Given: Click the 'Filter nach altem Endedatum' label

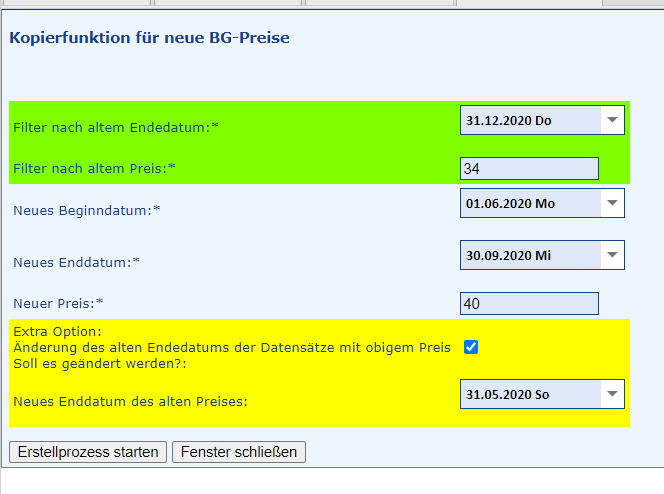Looking at the screenshot, I should point(115,128).
